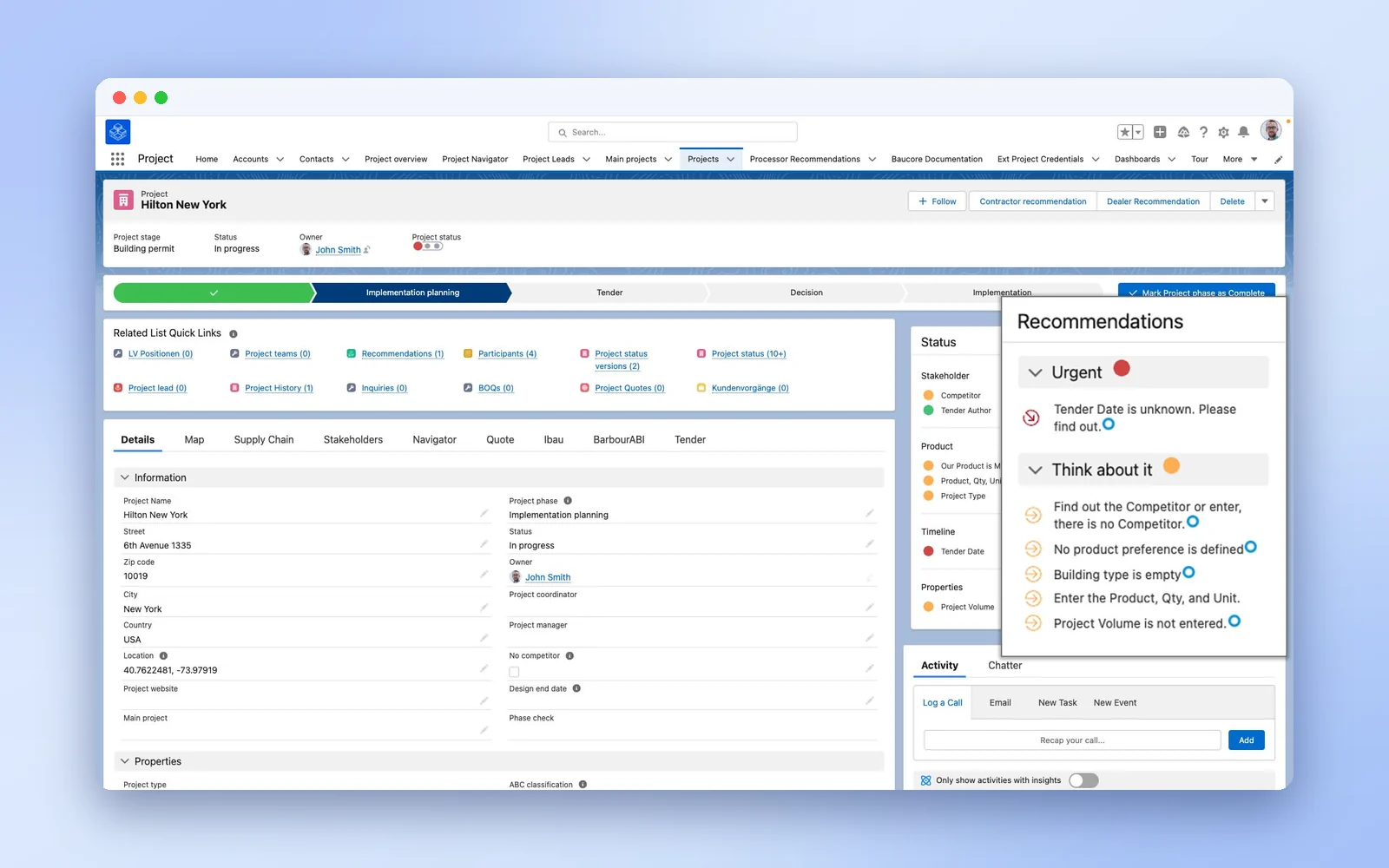Image resolution: width=1389 pixels, height=868 pixels.
Task: Open dropdown arrow next to Delete button
Action: click(x=1265, y=201)
